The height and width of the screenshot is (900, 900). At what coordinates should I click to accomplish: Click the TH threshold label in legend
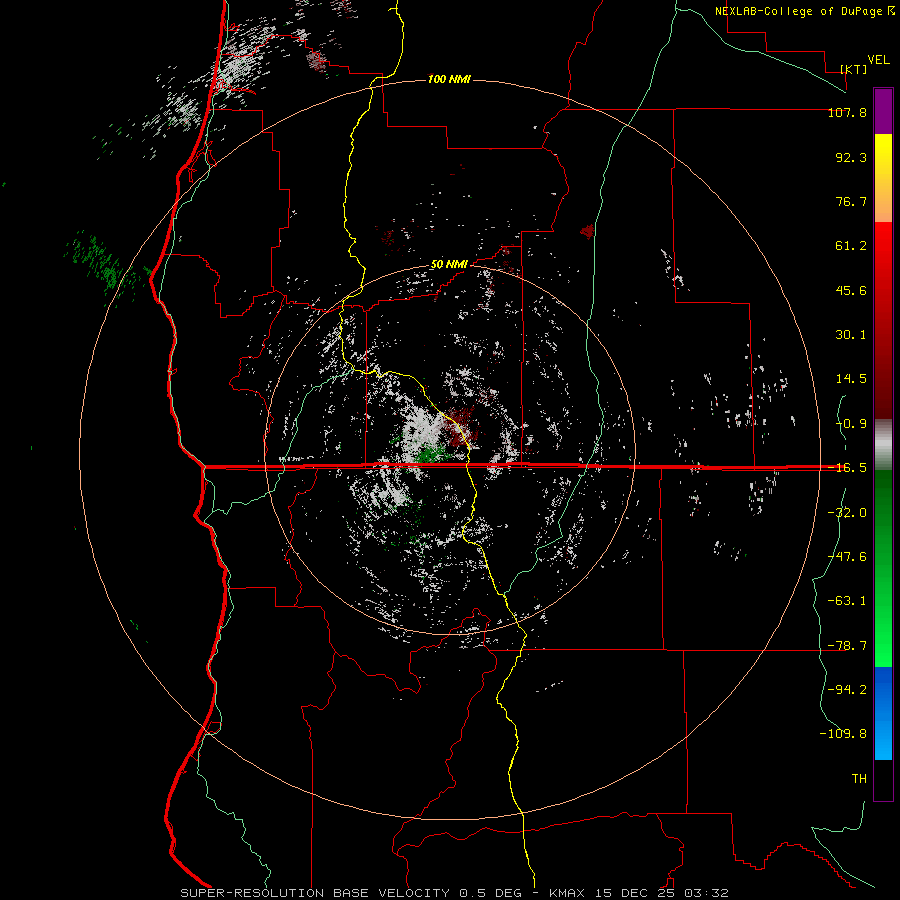[x=859, y=779]
